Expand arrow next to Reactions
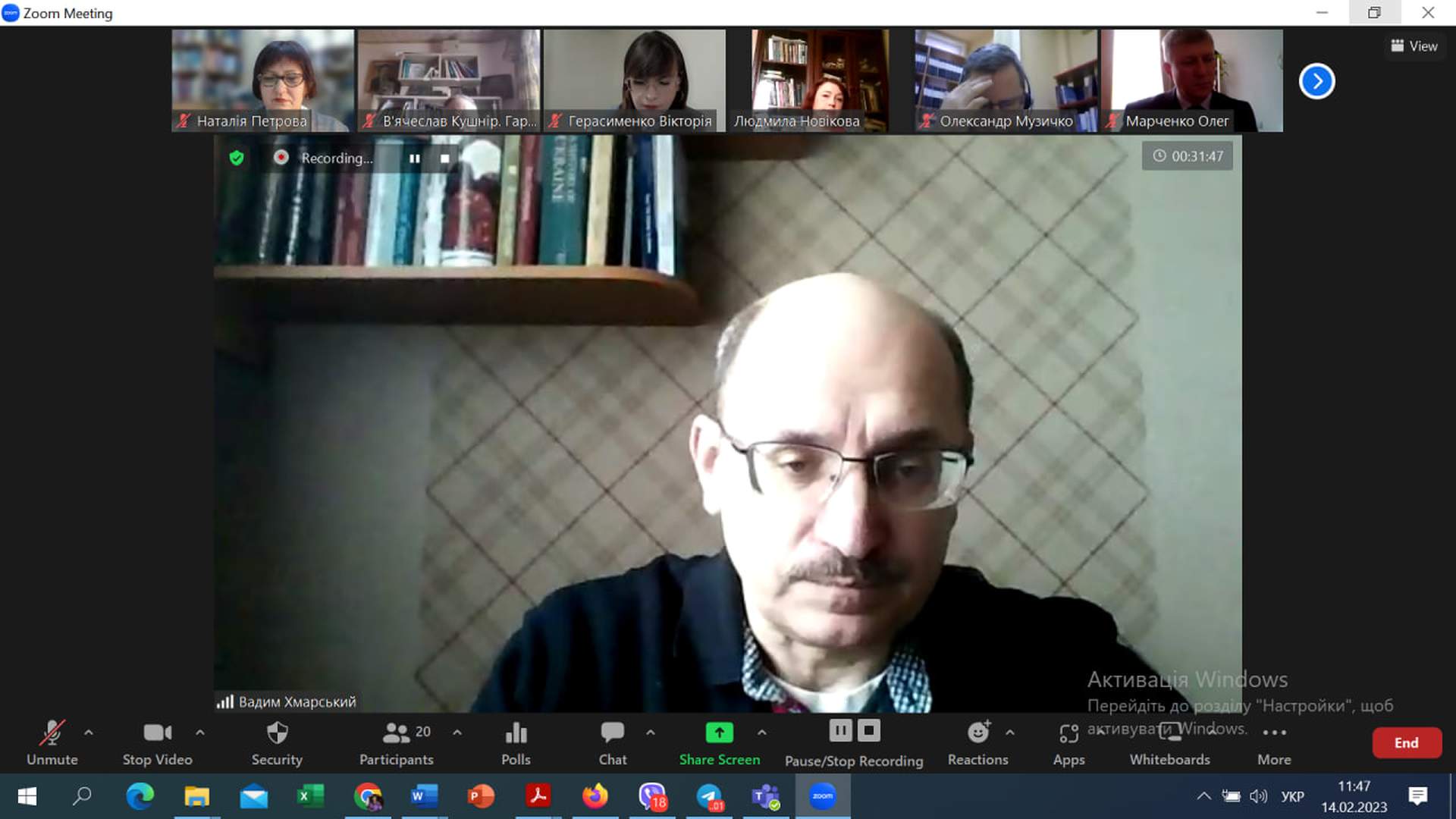Viewport: 1456px width, 819px height. 1010,733
